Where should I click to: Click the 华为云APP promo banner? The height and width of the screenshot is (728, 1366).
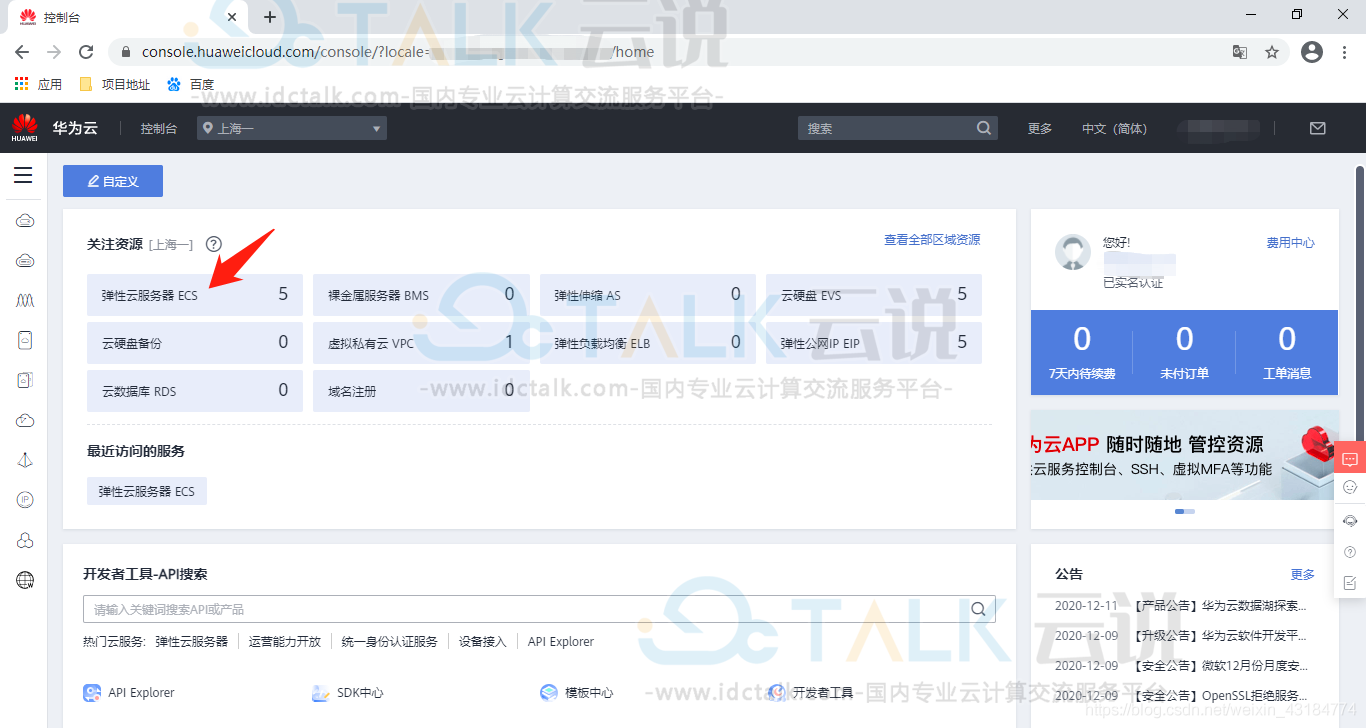click(x=1184, y=455)
